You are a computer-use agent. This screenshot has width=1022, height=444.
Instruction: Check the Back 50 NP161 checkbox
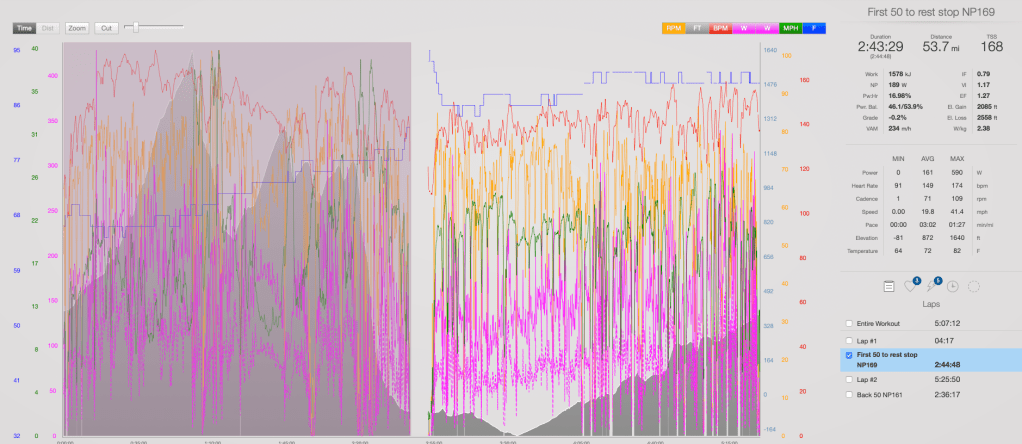coord(849,396)
